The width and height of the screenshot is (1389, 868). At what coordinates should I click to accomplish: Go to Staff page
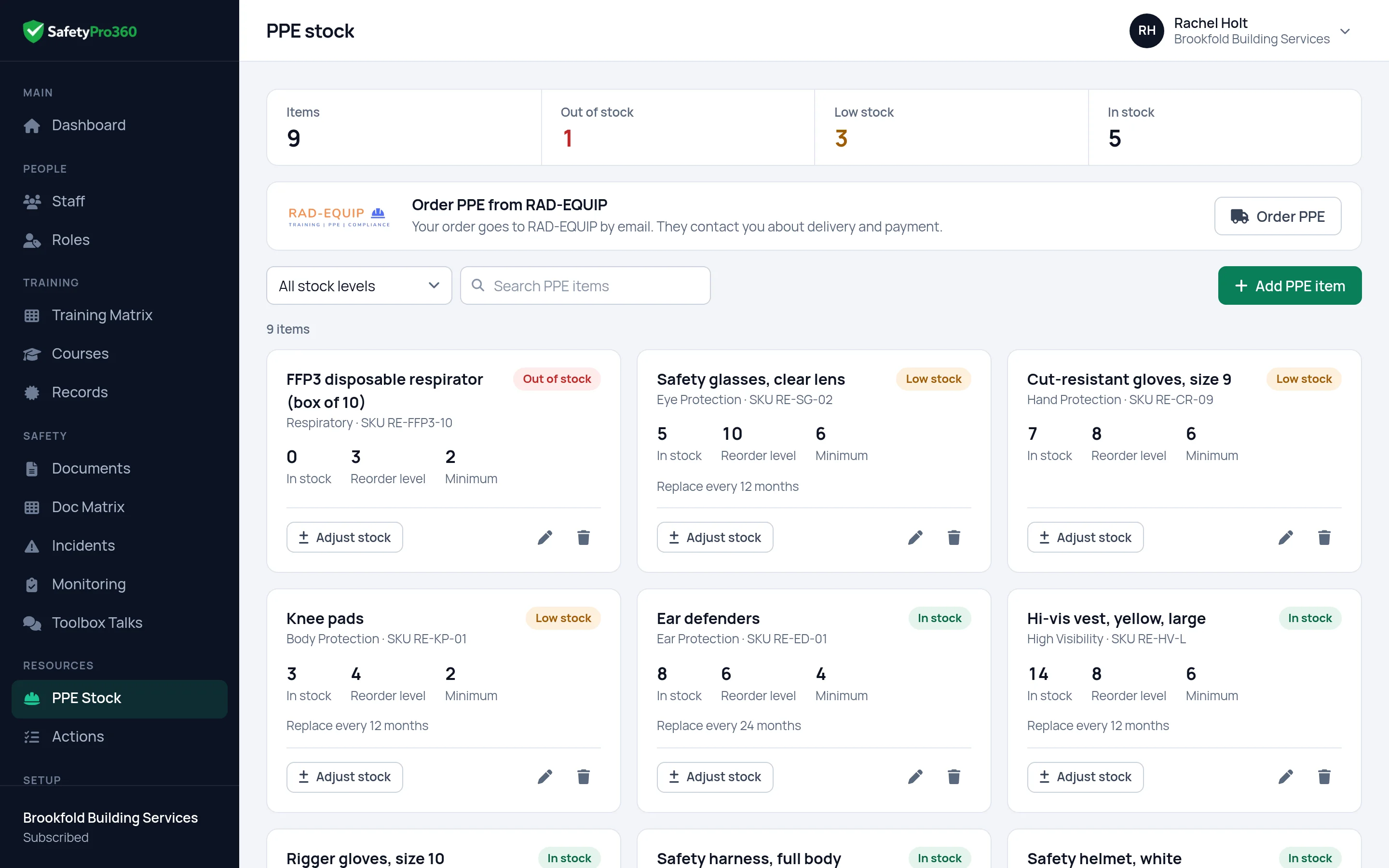120,202
